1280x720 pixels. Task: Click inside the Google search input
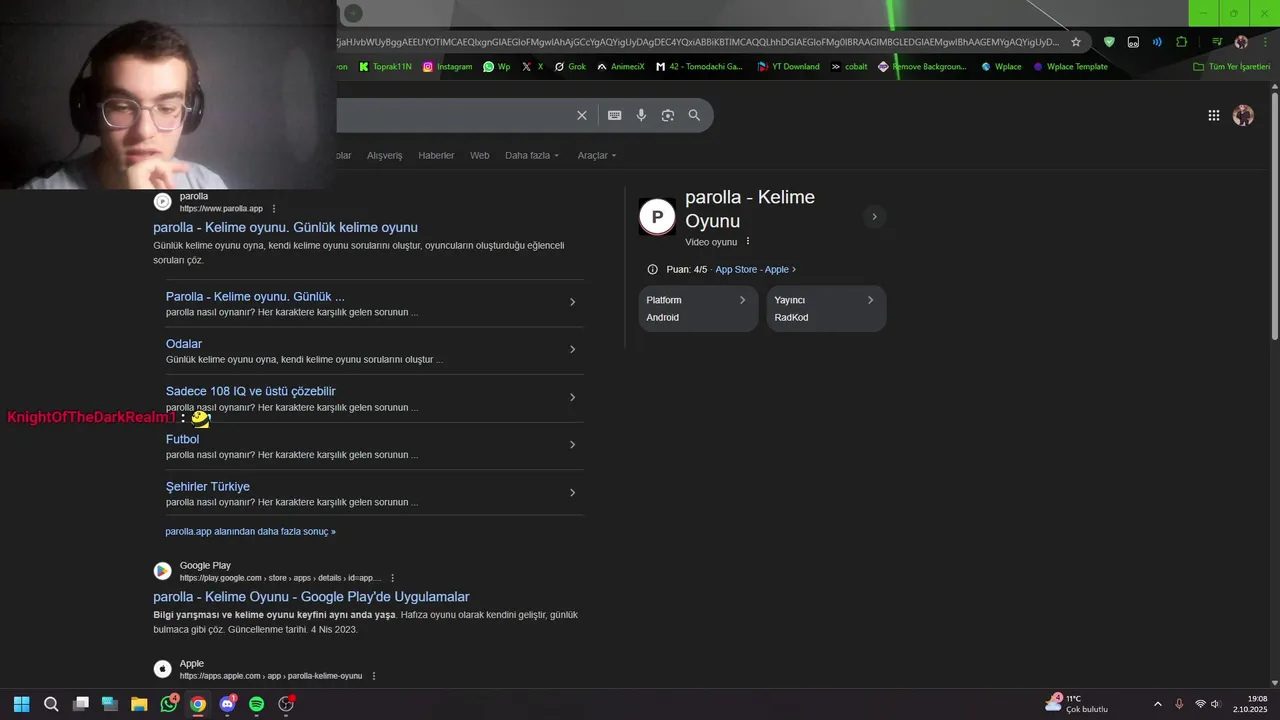(x=450, y=115)
